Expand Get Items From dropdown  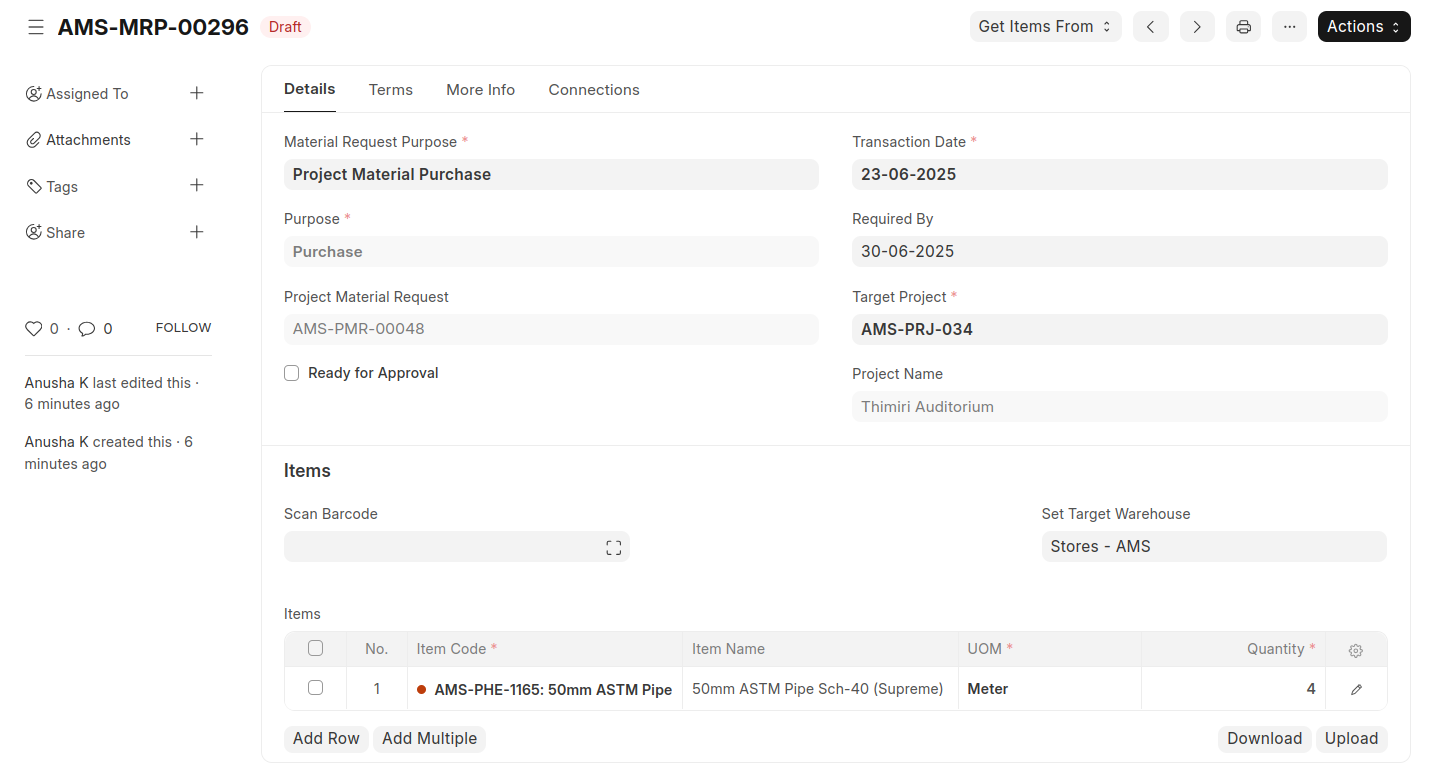point(1045,27)
